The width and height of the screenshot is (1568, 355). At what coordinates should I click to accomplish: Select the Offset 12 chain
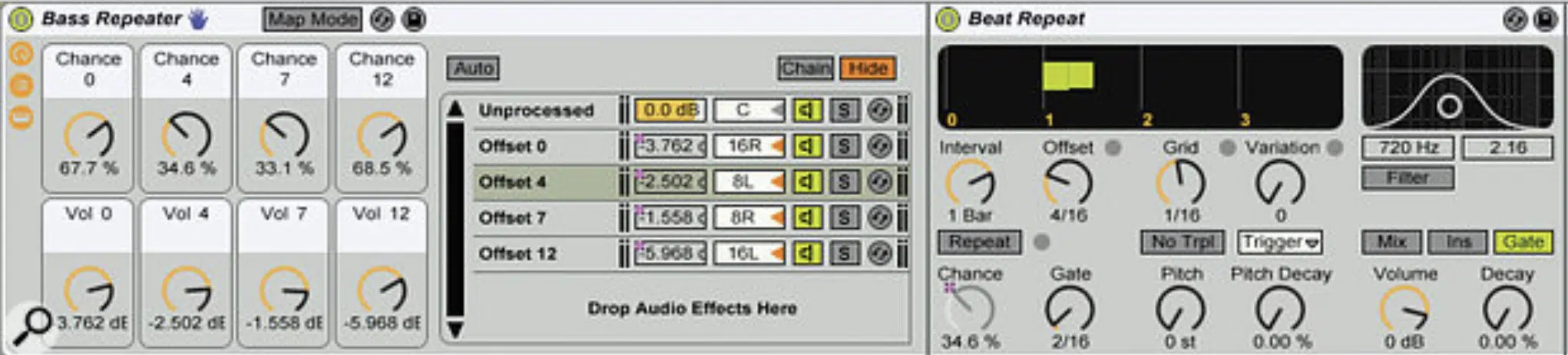517,254
